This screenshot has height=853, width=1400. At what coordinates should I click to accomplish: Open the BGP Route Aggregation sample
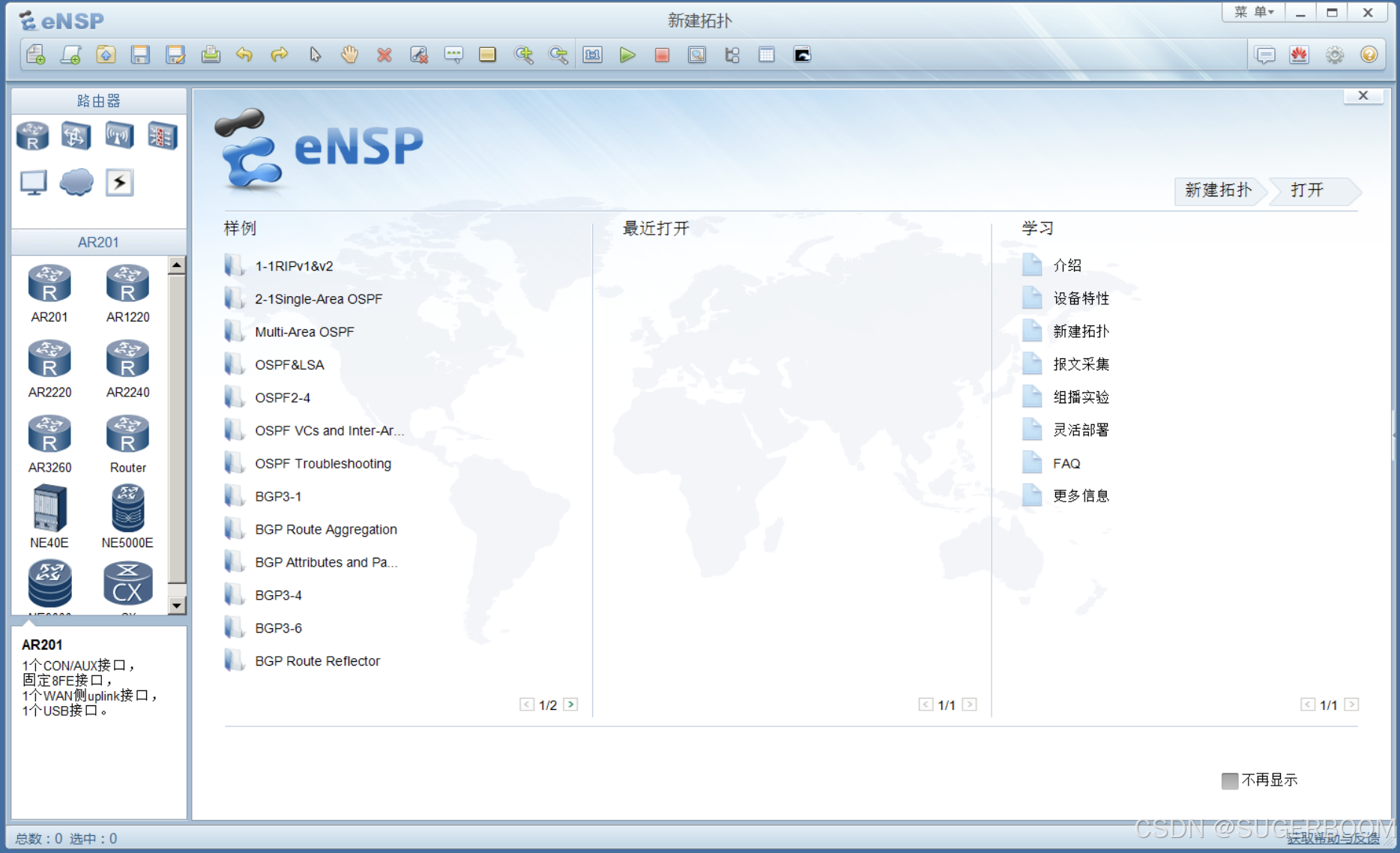(326, 530)
